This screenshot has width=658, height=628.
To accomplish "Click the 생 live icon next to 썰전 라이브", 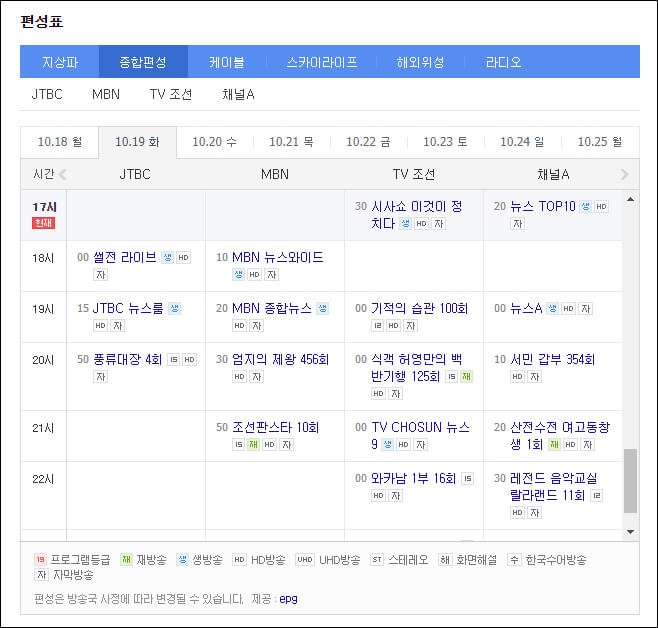I will pos(167,257).
